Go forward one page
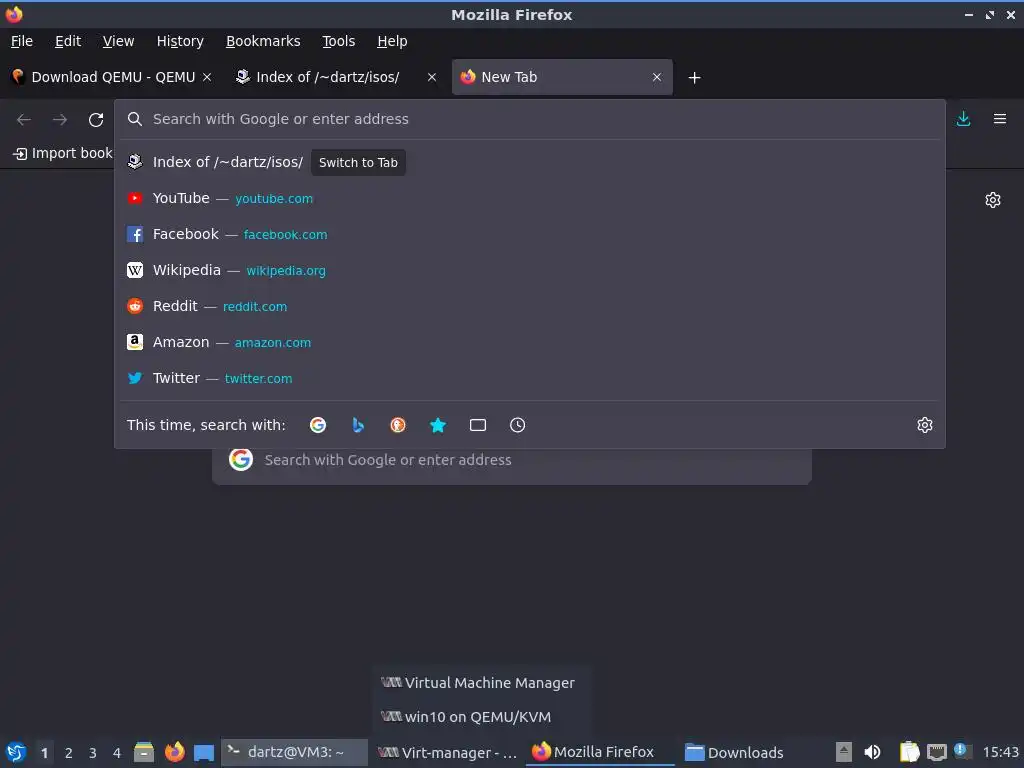Screen dimensions: 1024x768 point(59,120)
